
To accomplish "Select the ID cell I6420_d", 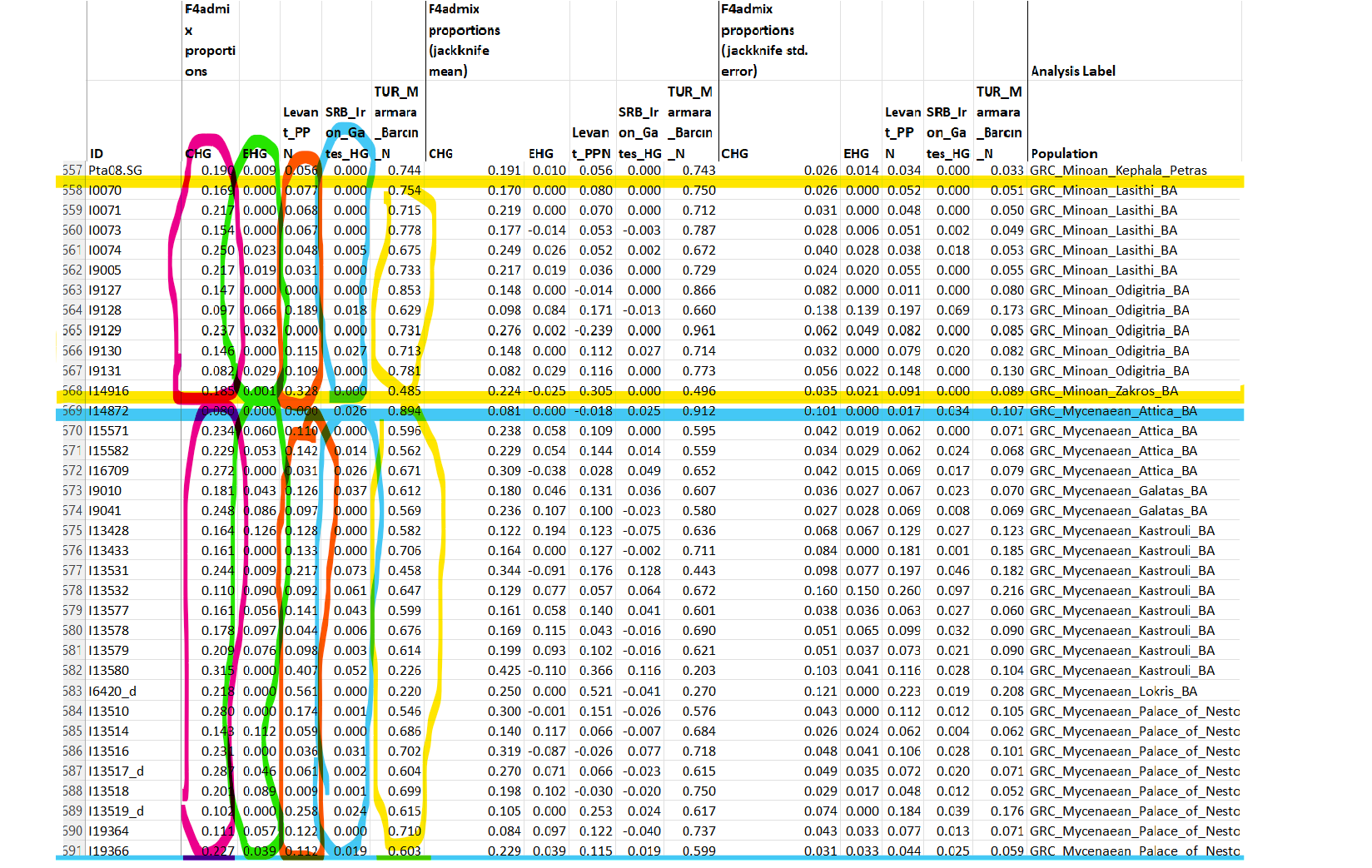I will 112,692.
